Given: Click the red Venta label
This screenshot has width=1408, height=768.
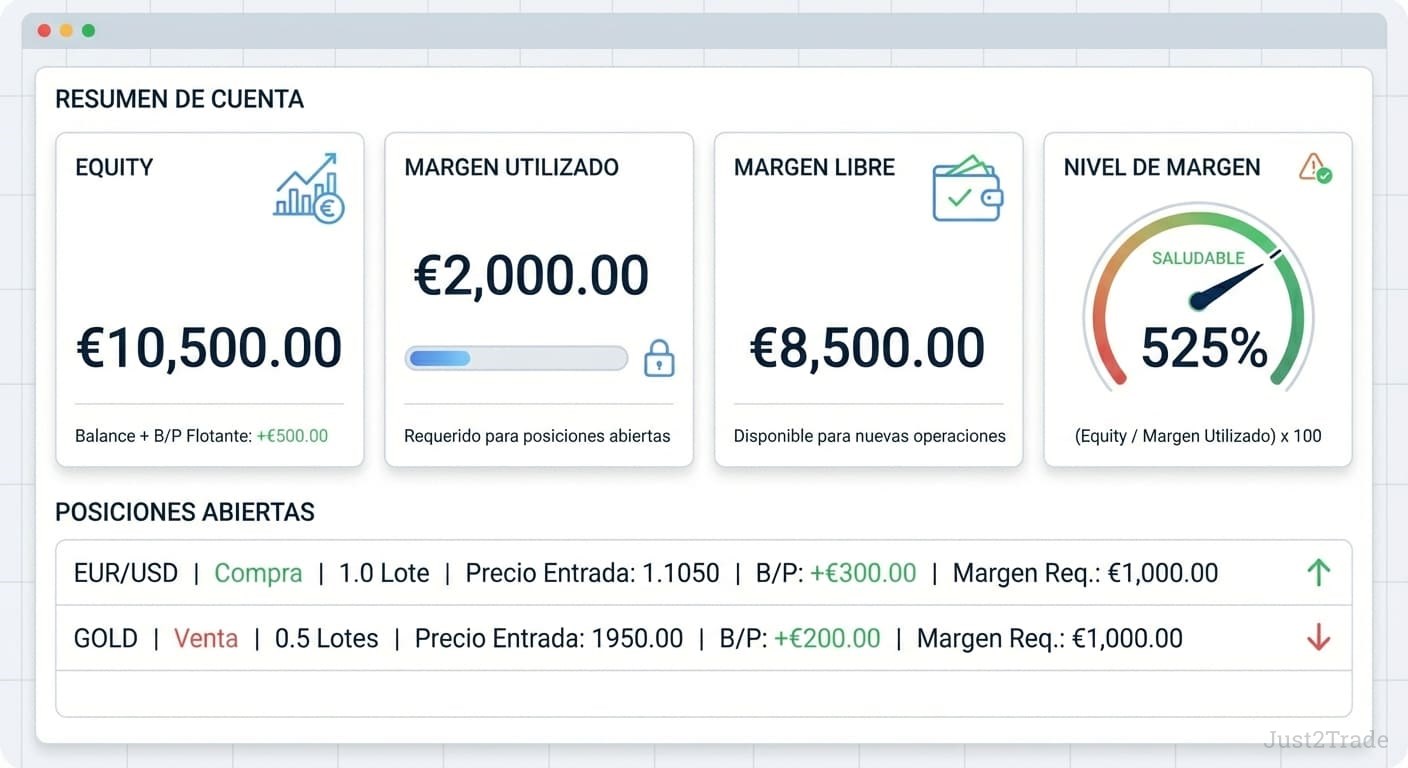Looking at the screenshot, I should [x=206, y=638].
